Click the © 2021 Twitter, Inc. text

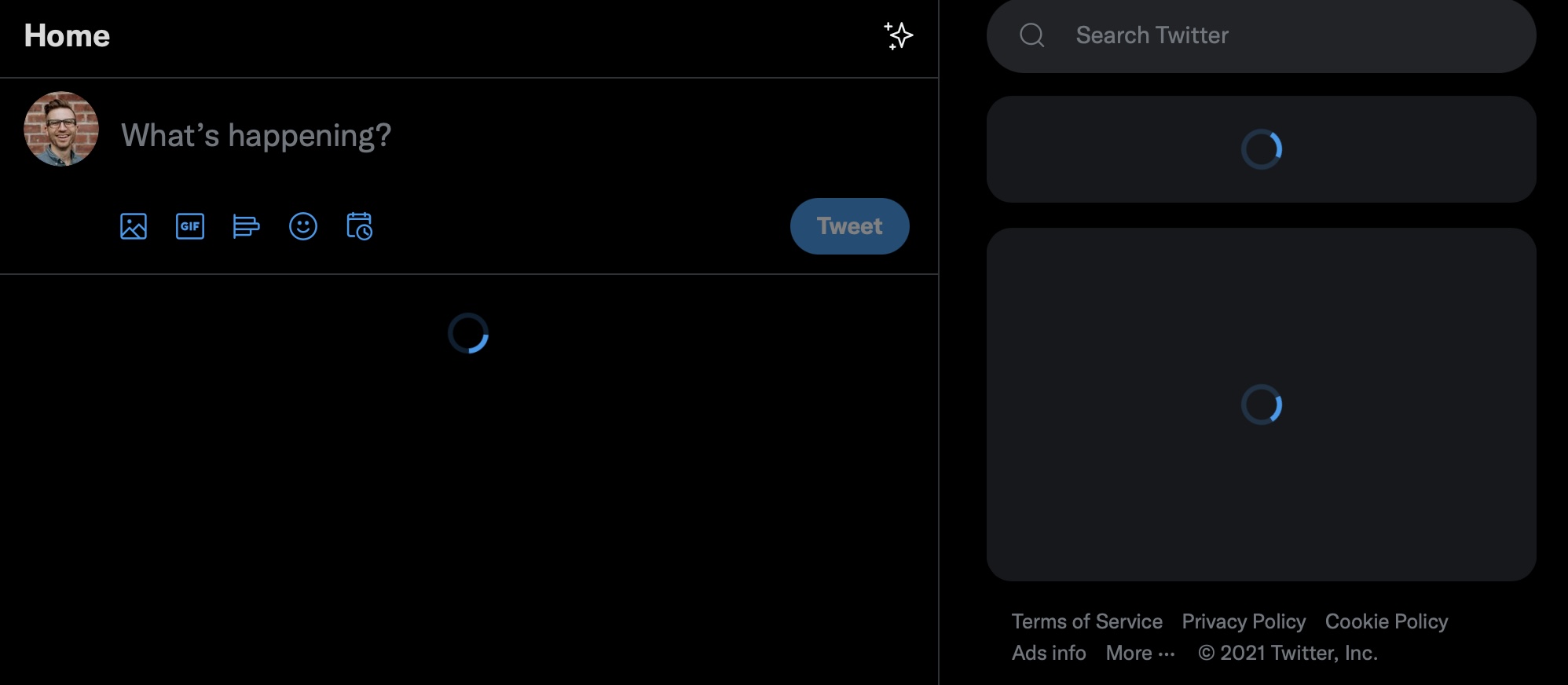(x=1288, y=653)
